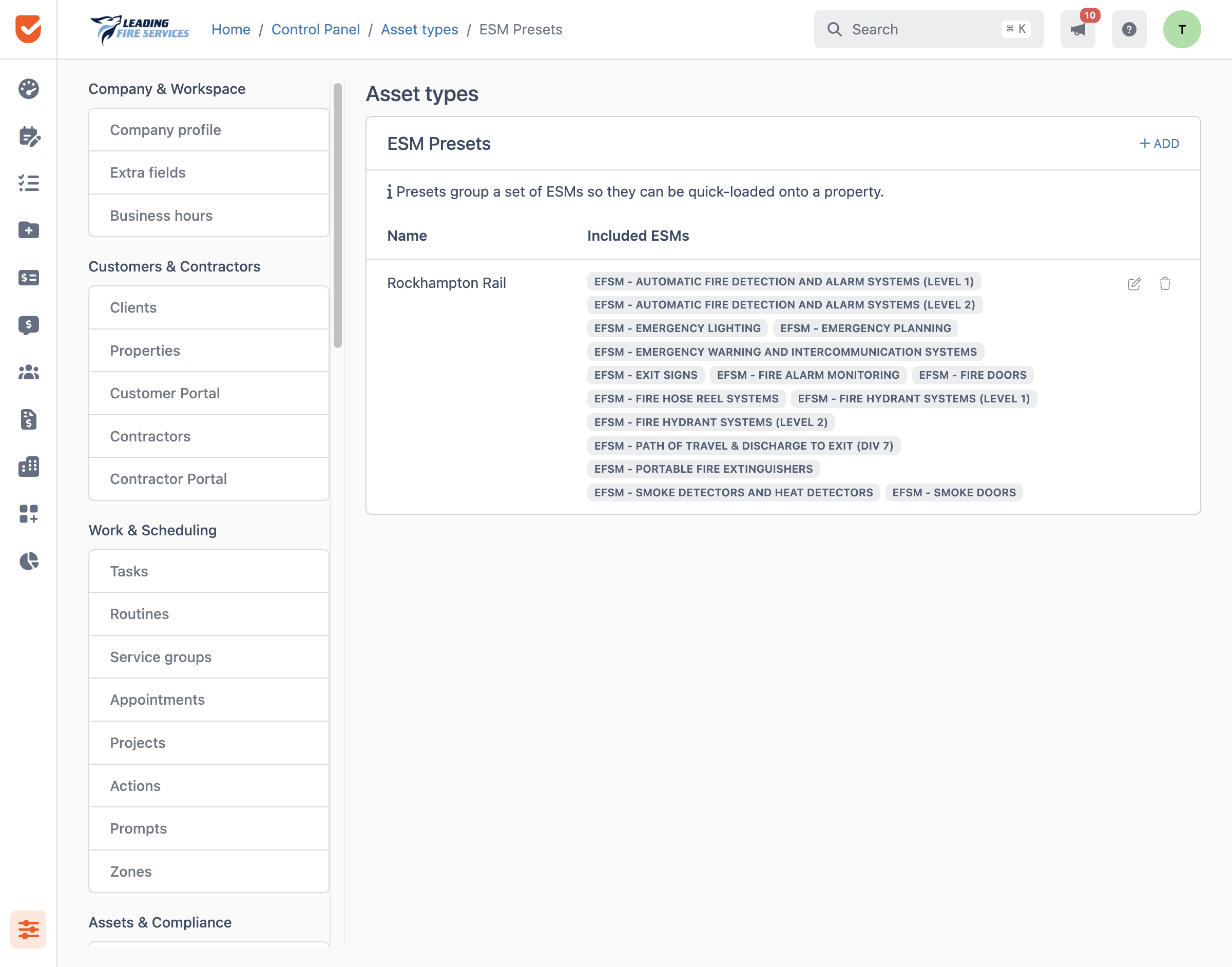Screen dimensions: 1232x967
Task: Open Appointments settings
Action: [x=208, y=699]
